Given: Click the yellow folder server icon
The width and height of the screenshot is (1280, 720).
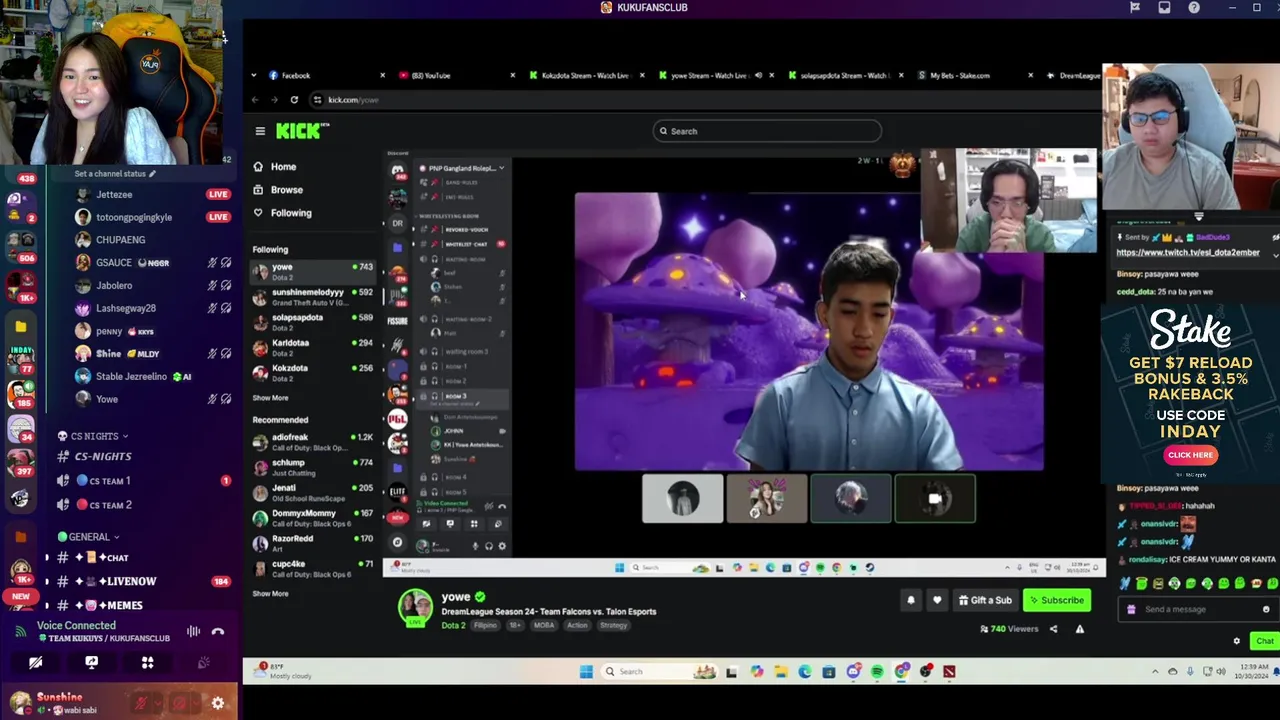Looking at the screenshot, I should [x=21, y=327].
